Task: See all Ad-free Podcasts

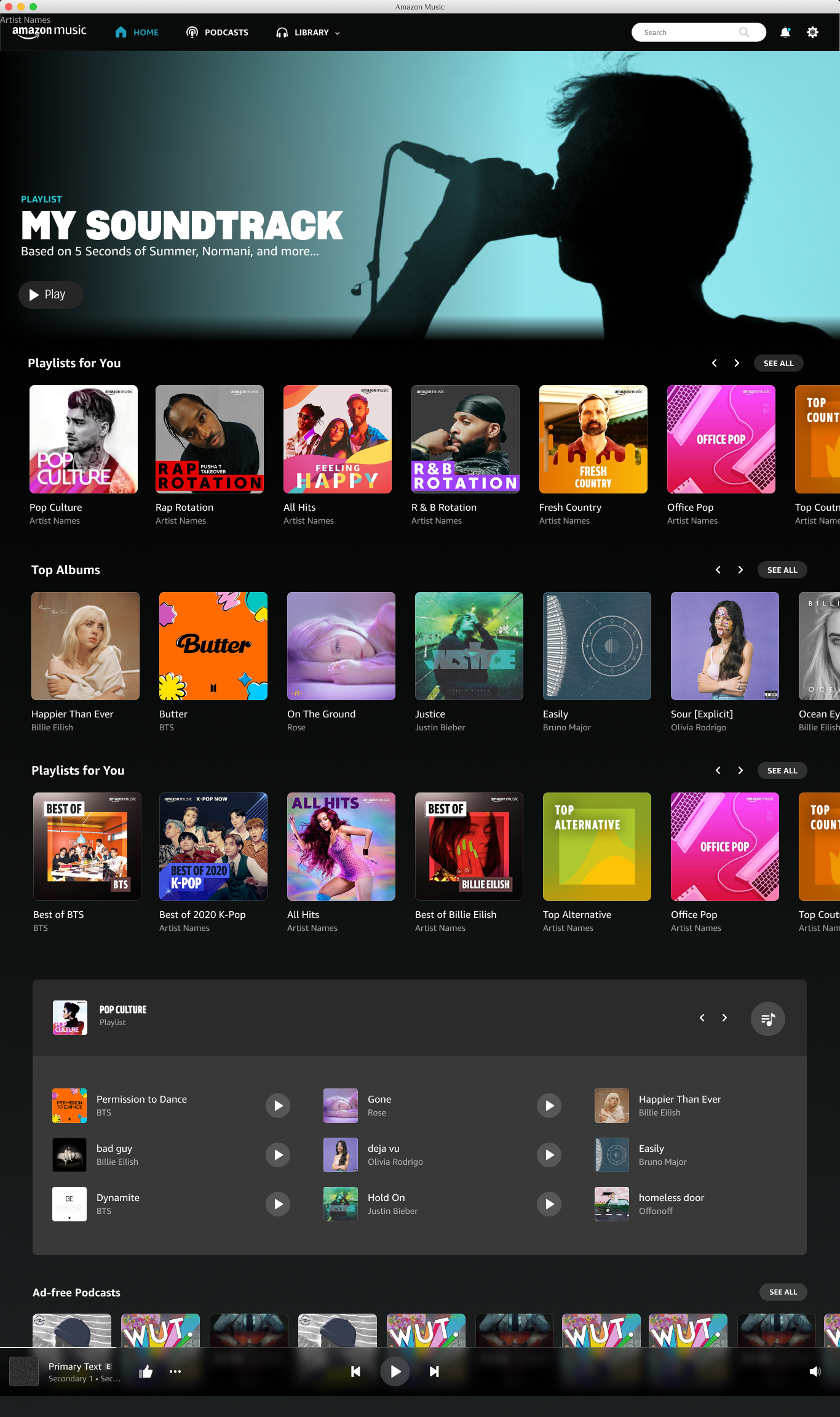Action: pyautogui.click(x=783, y=1292)
